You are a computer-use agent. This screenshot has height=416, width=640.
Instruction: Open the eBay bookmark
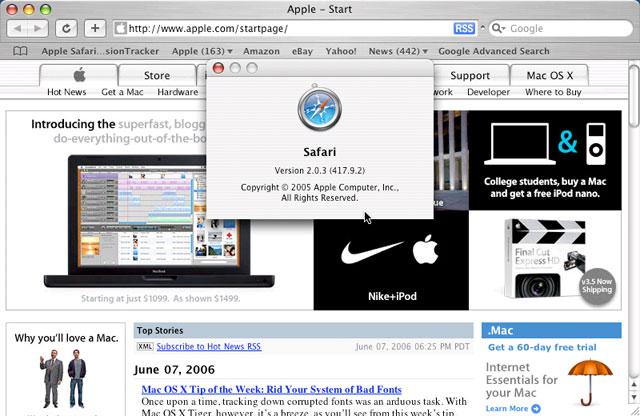302,51
